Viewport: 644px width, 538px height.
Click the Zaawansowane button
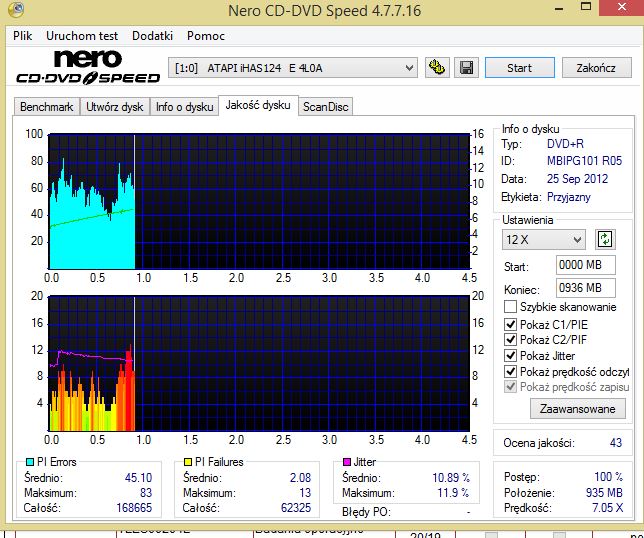(577, 409)
